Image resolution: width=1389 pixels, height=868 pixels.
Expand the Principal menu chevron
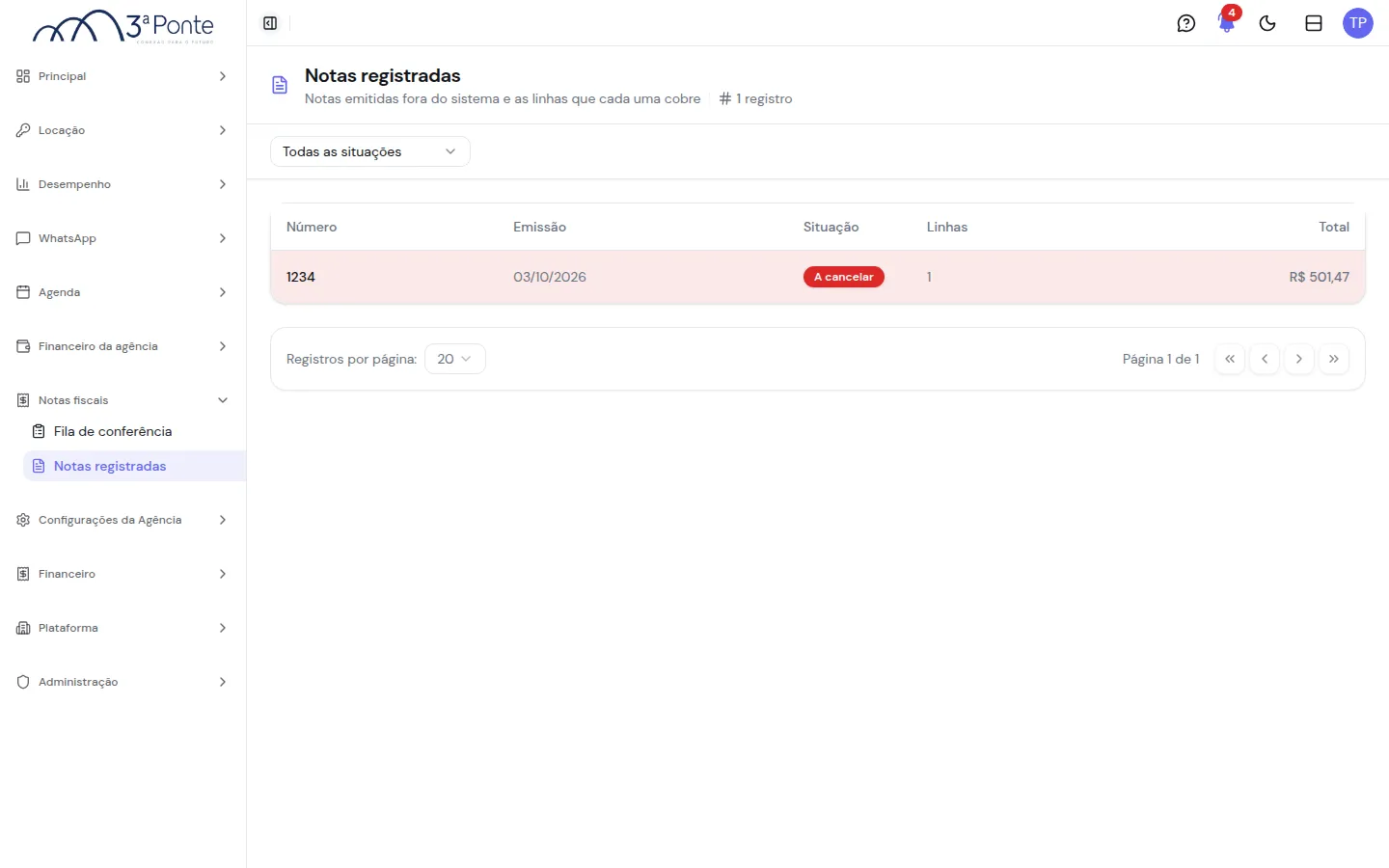coord(223,76)
